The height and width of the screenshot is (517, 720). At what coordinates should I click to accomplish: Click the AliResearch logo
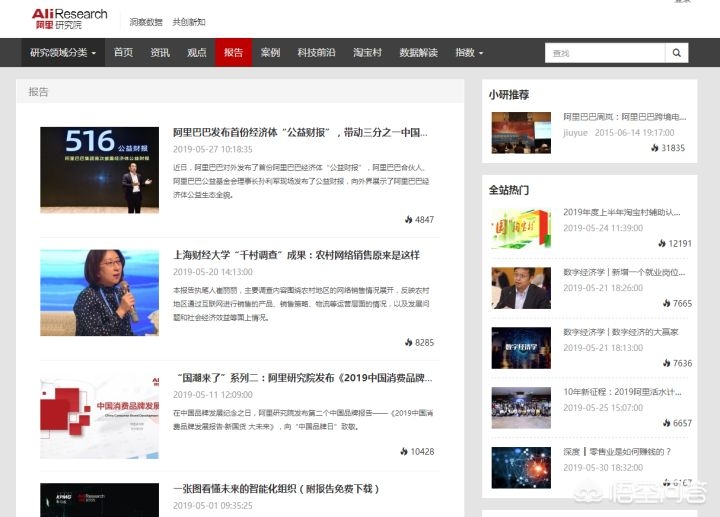[69, 19]
